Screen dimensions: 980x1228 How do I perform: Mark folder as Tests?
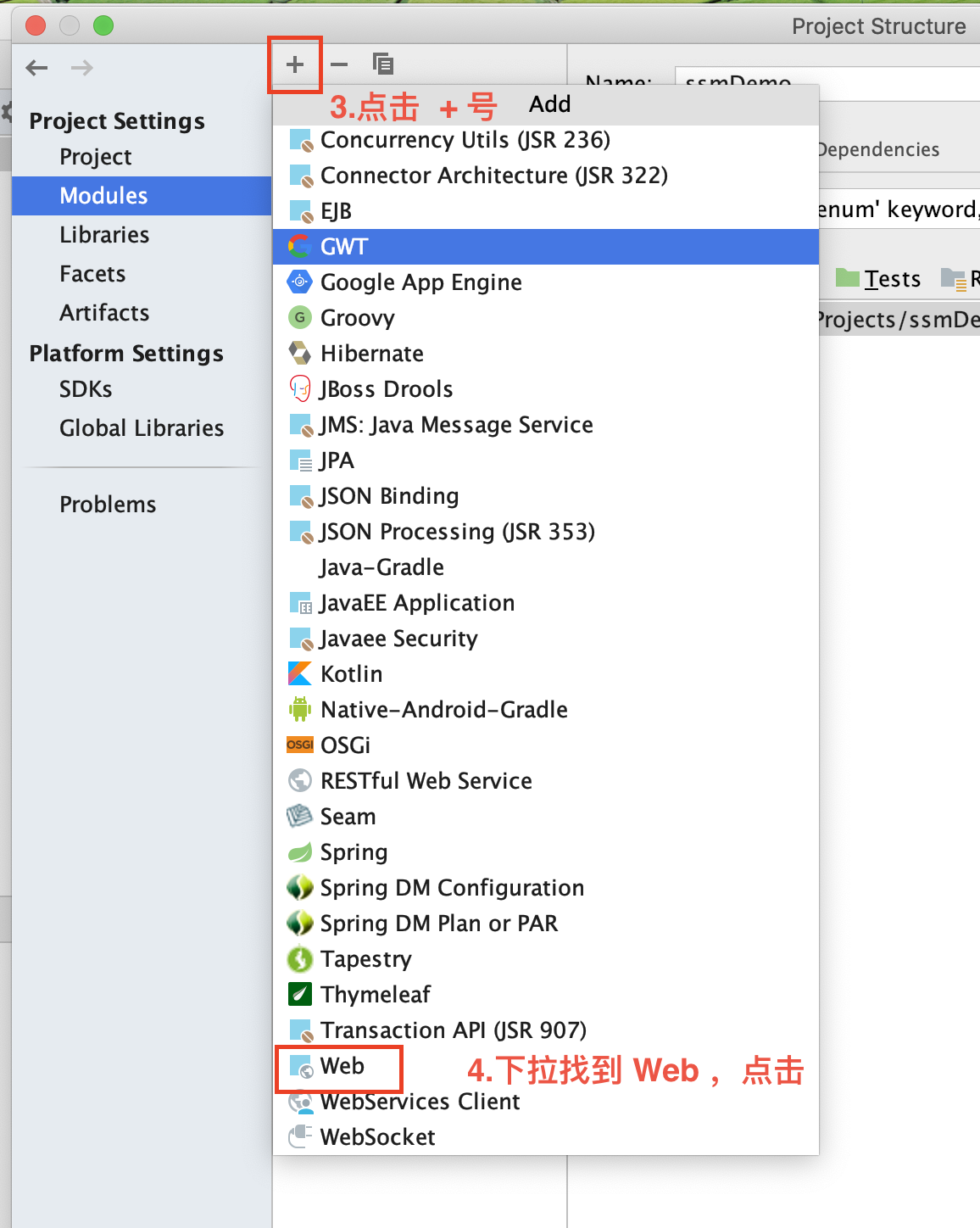(x=878, y=279)
